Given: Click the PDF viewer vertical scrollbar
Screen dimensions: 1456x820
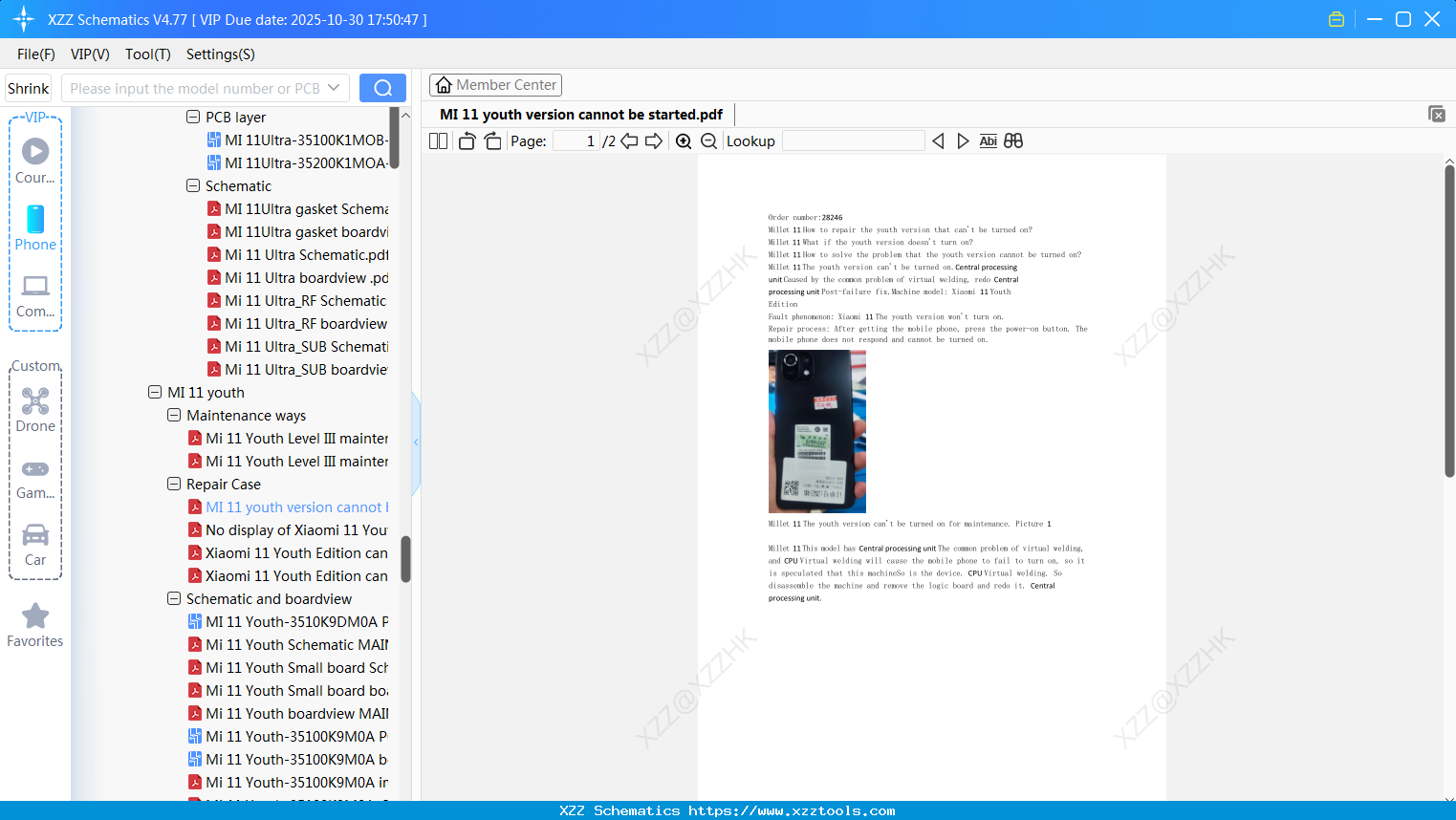Looking at the screenshot, I should [1449, 320].
